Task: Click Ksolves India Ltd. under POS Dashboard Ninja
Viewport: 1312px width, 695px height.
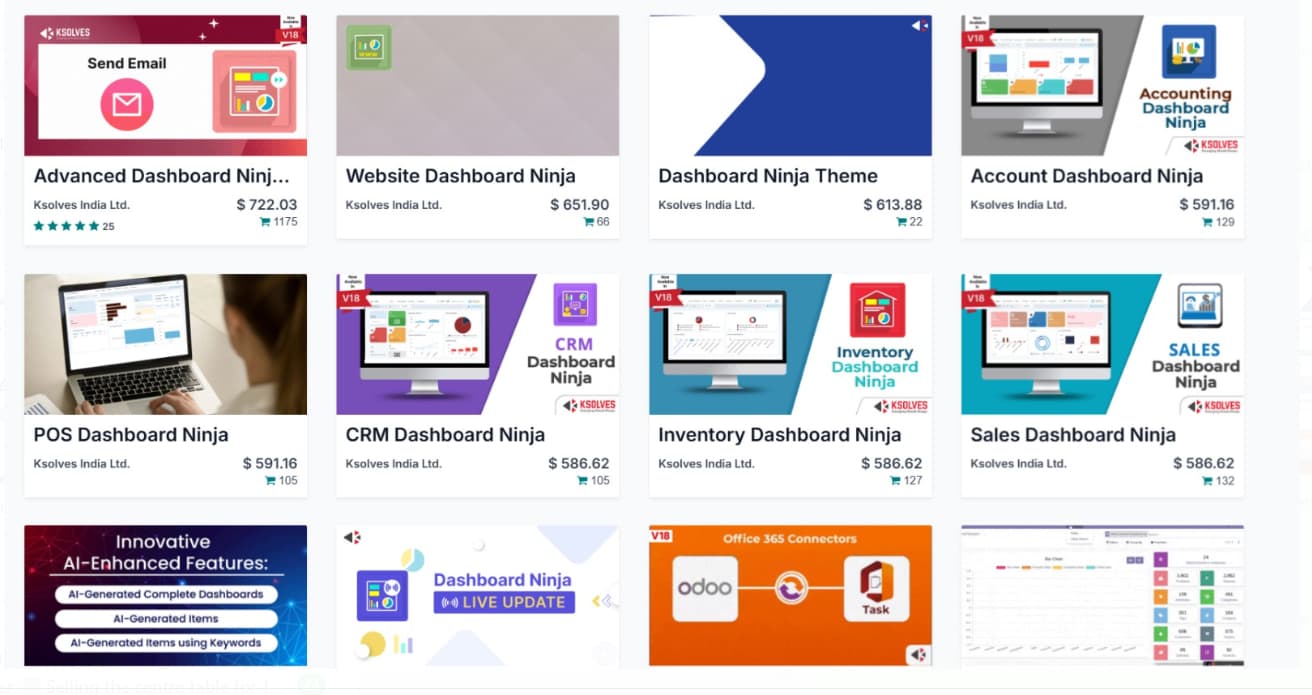Action: click(x=82, y=464)
